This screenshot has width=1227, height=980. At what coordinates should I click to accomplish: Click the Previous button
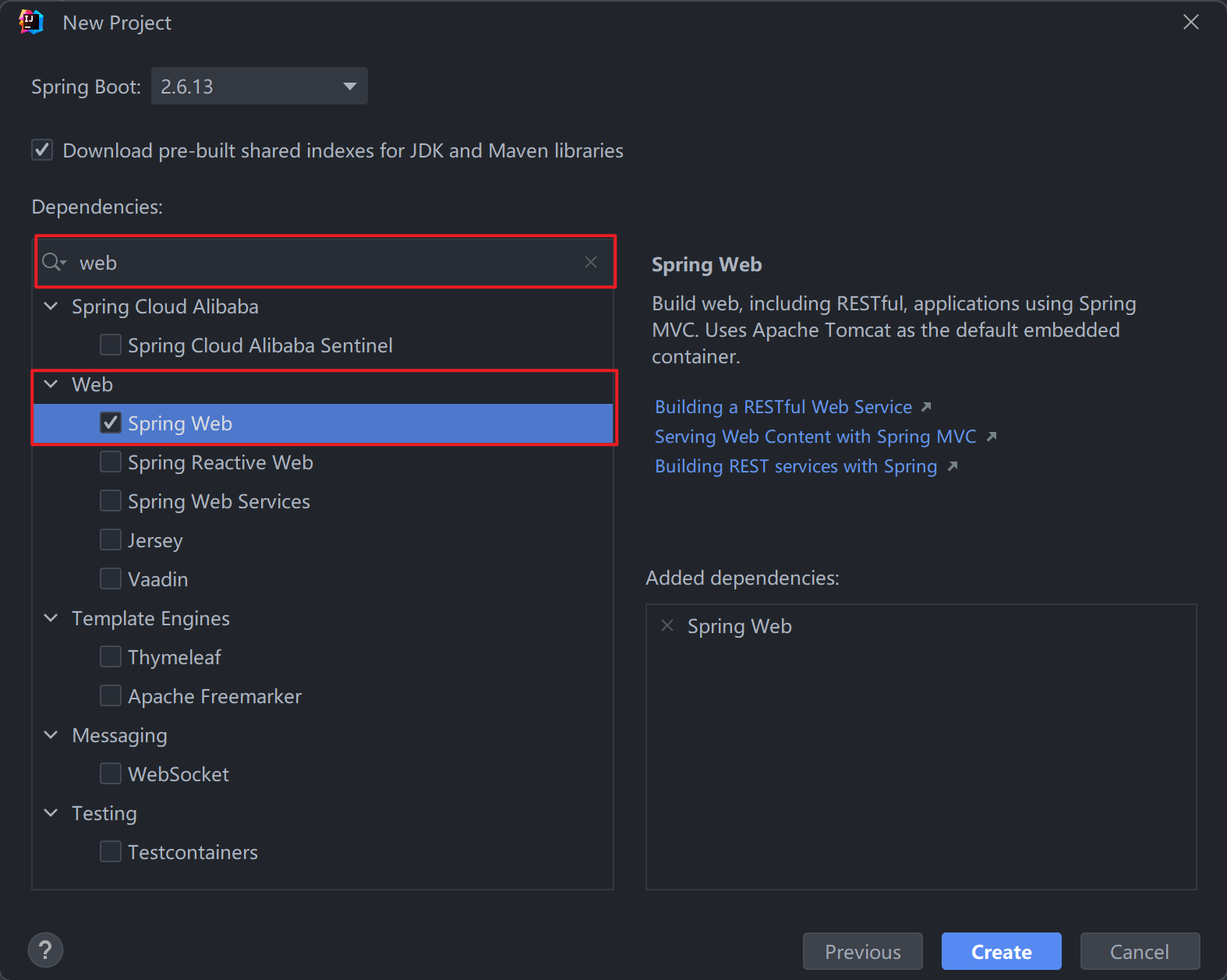pos(863,951)
